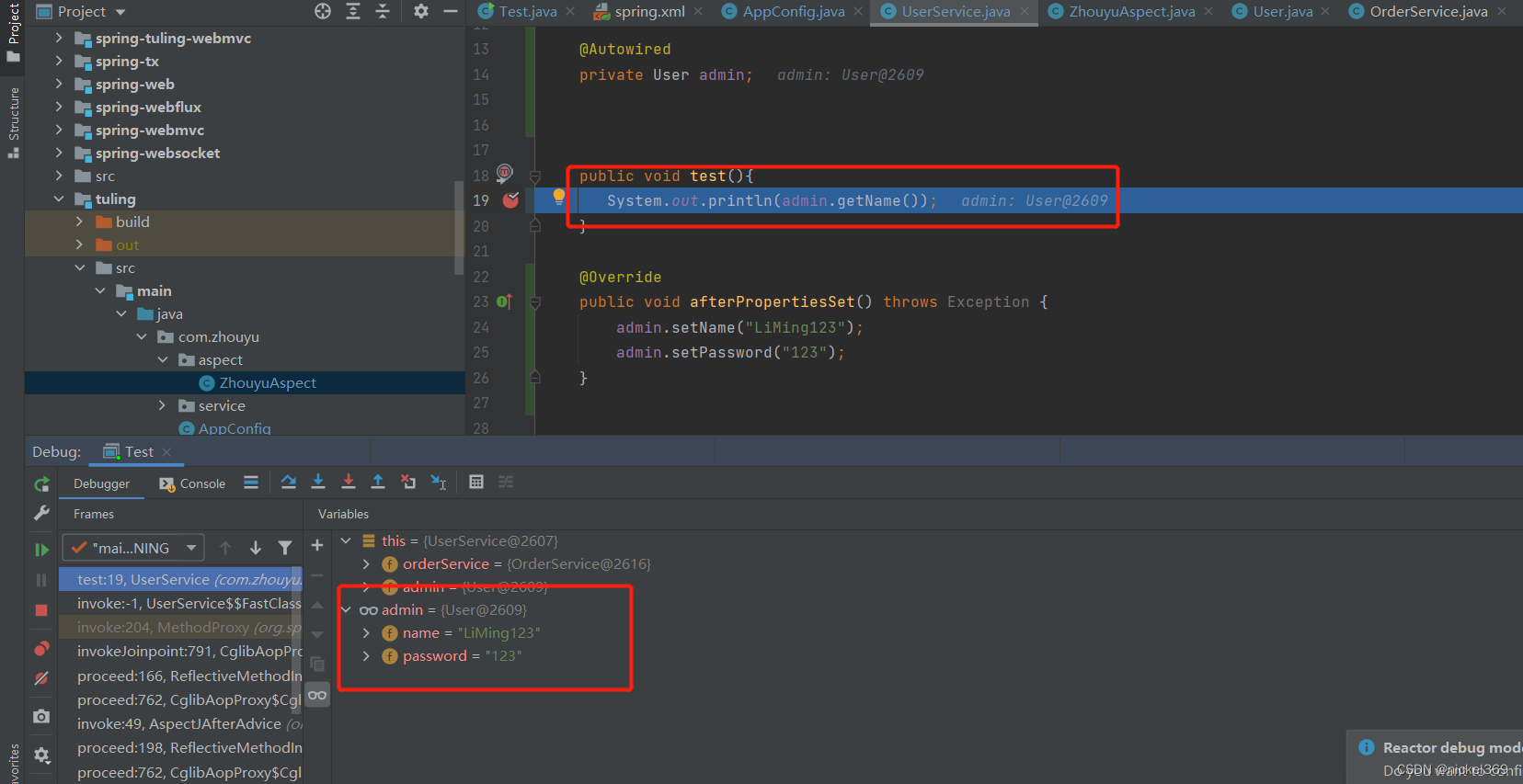Open the Debugger tab

101,483
